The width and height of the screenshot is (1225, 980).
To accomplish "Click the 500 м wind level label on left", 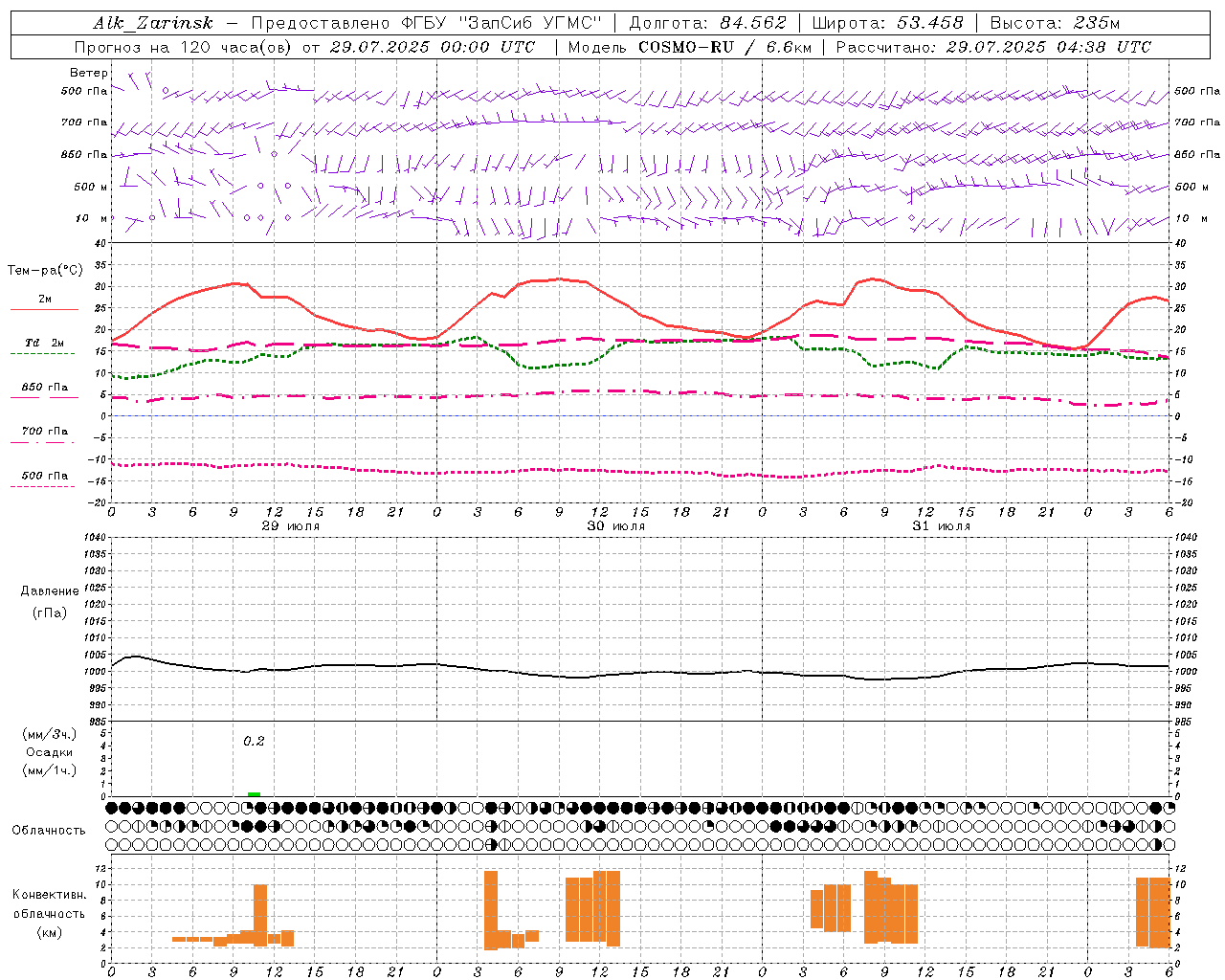I will click(92, 187).
